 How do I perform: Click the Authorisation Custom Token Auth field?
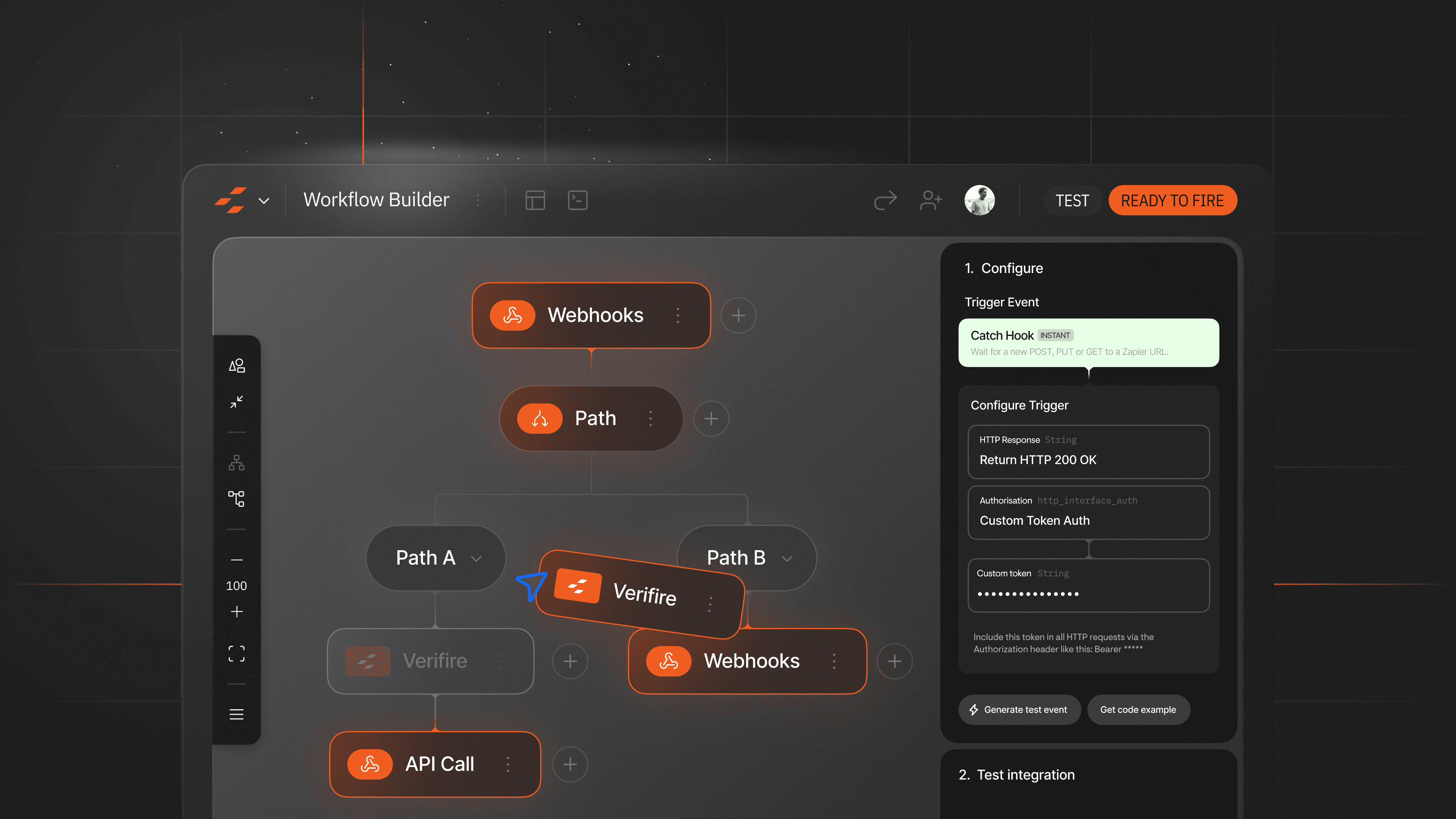tap(1089, 512)
